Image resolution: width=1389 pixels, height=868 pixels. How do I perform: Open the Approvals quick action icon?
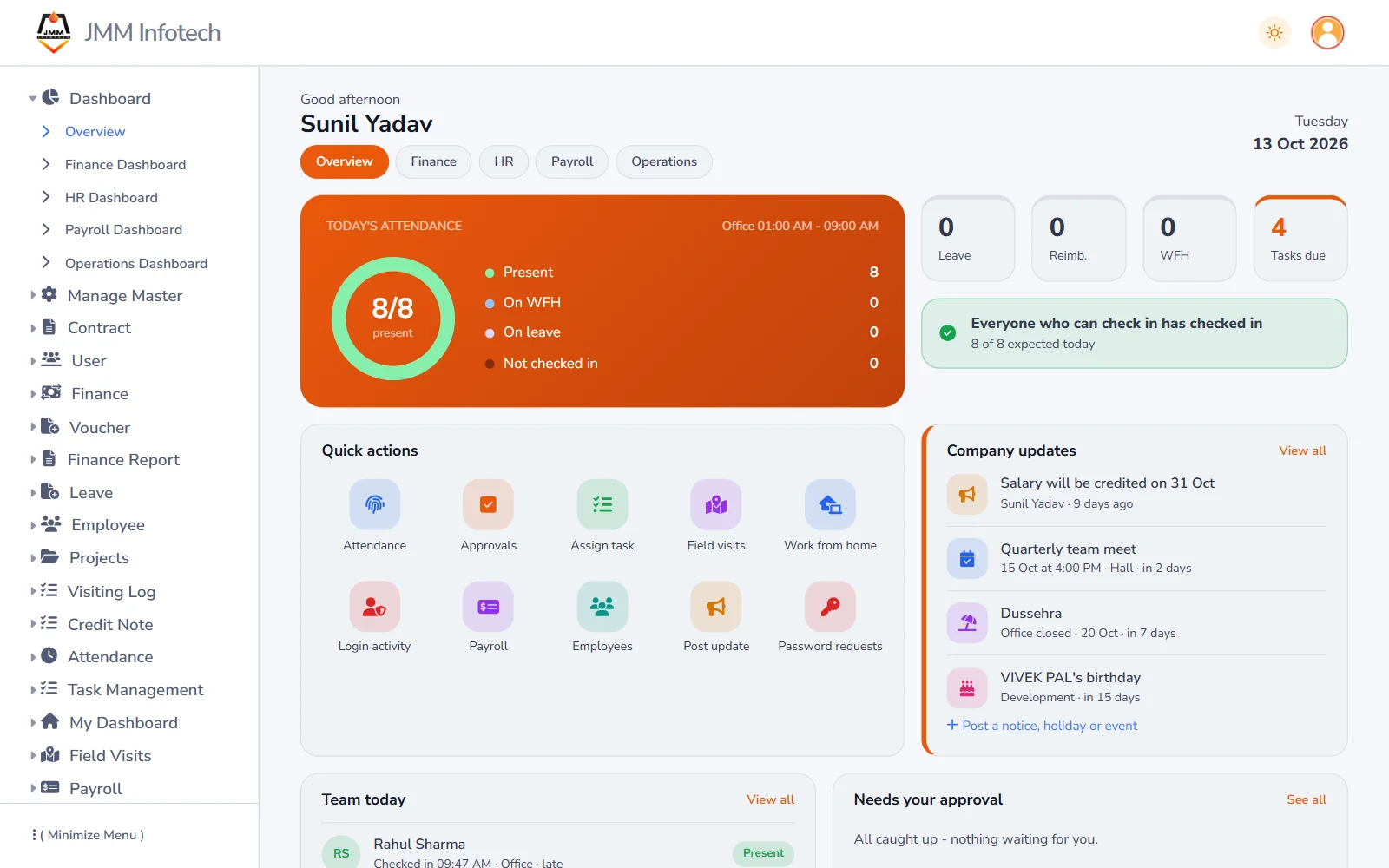tap(489, 504)
